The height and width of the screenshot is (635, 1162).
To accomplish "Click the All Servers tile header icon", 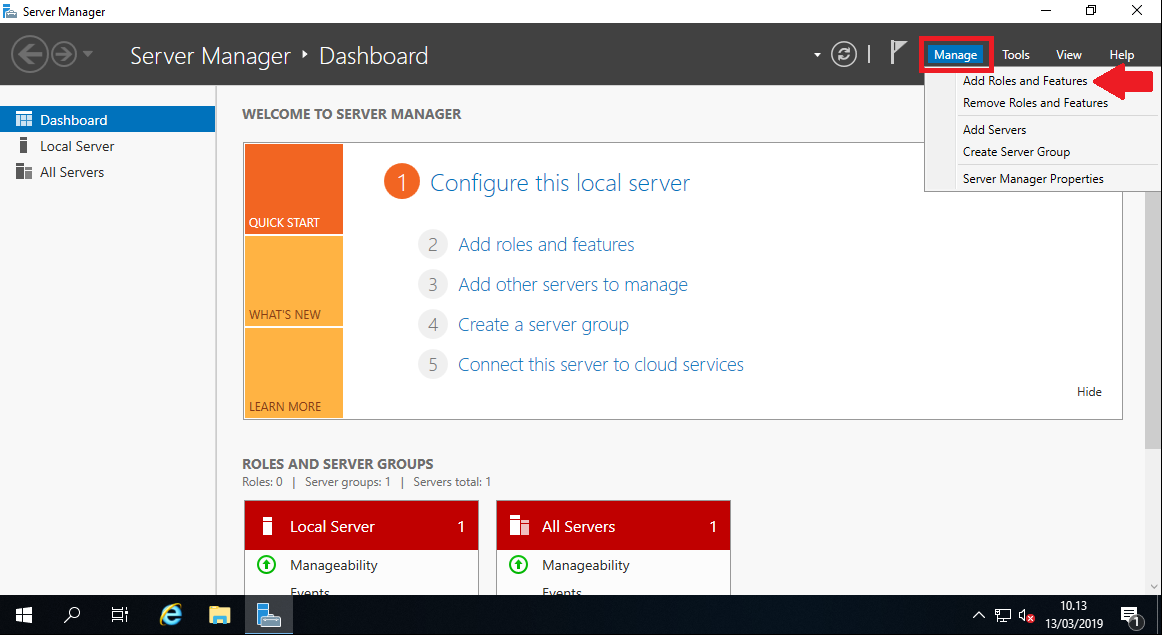I will coord(518,525).
